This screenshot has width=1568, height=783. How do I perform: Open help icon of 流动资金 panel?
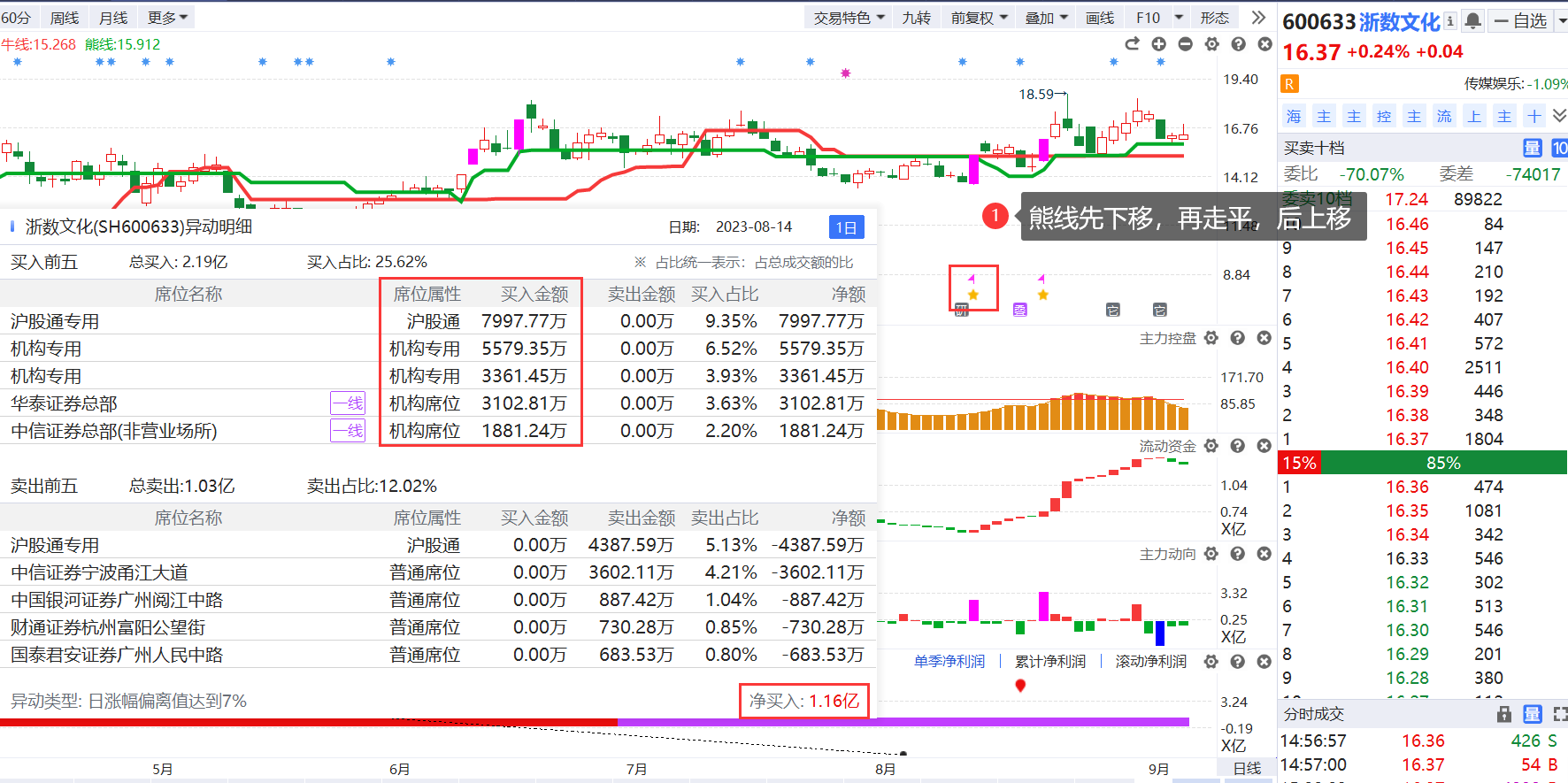(1238, 445)
